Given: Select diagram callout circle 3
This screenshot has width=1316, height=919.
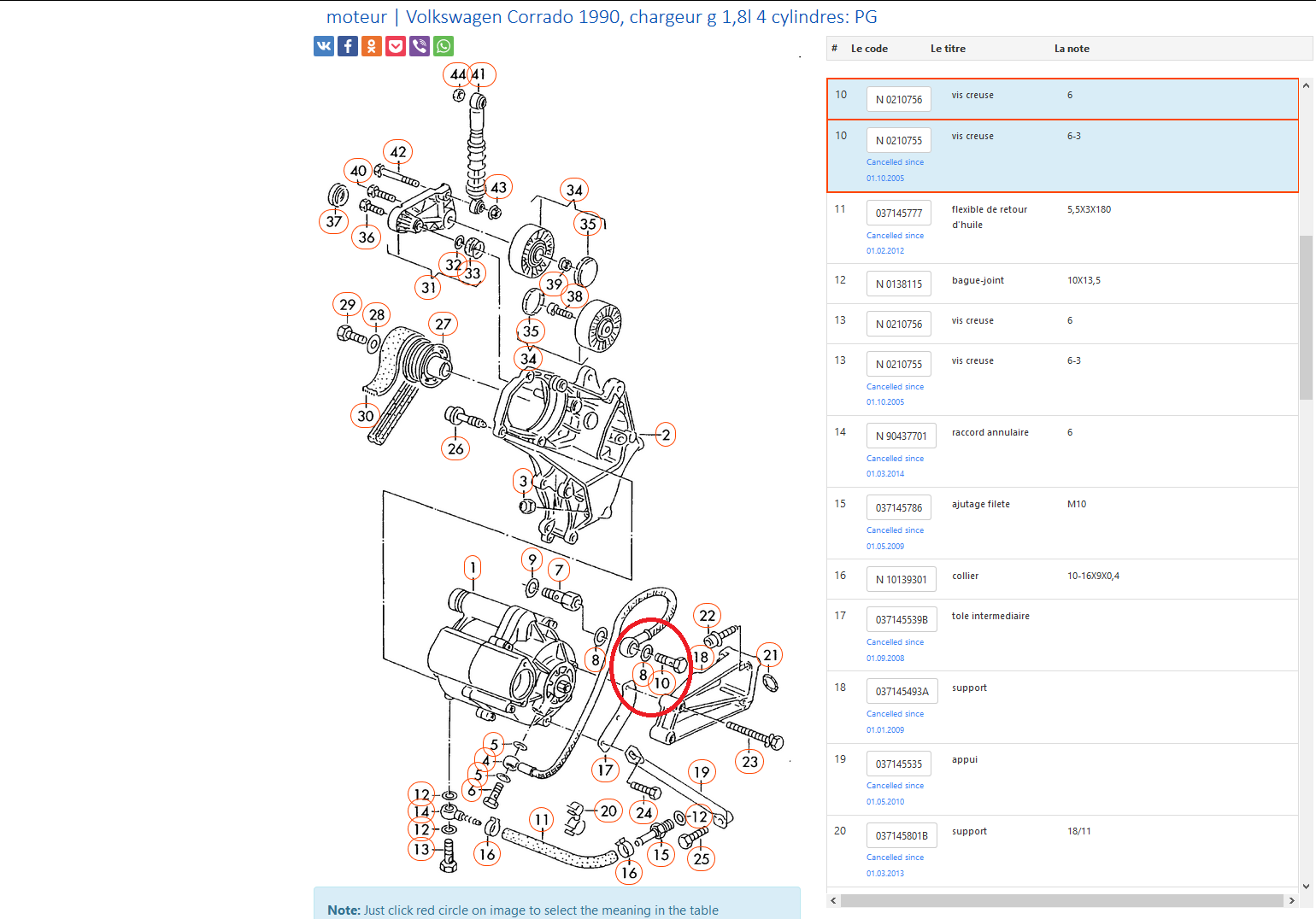Looking at the screenshot, I should click(524, 481).
